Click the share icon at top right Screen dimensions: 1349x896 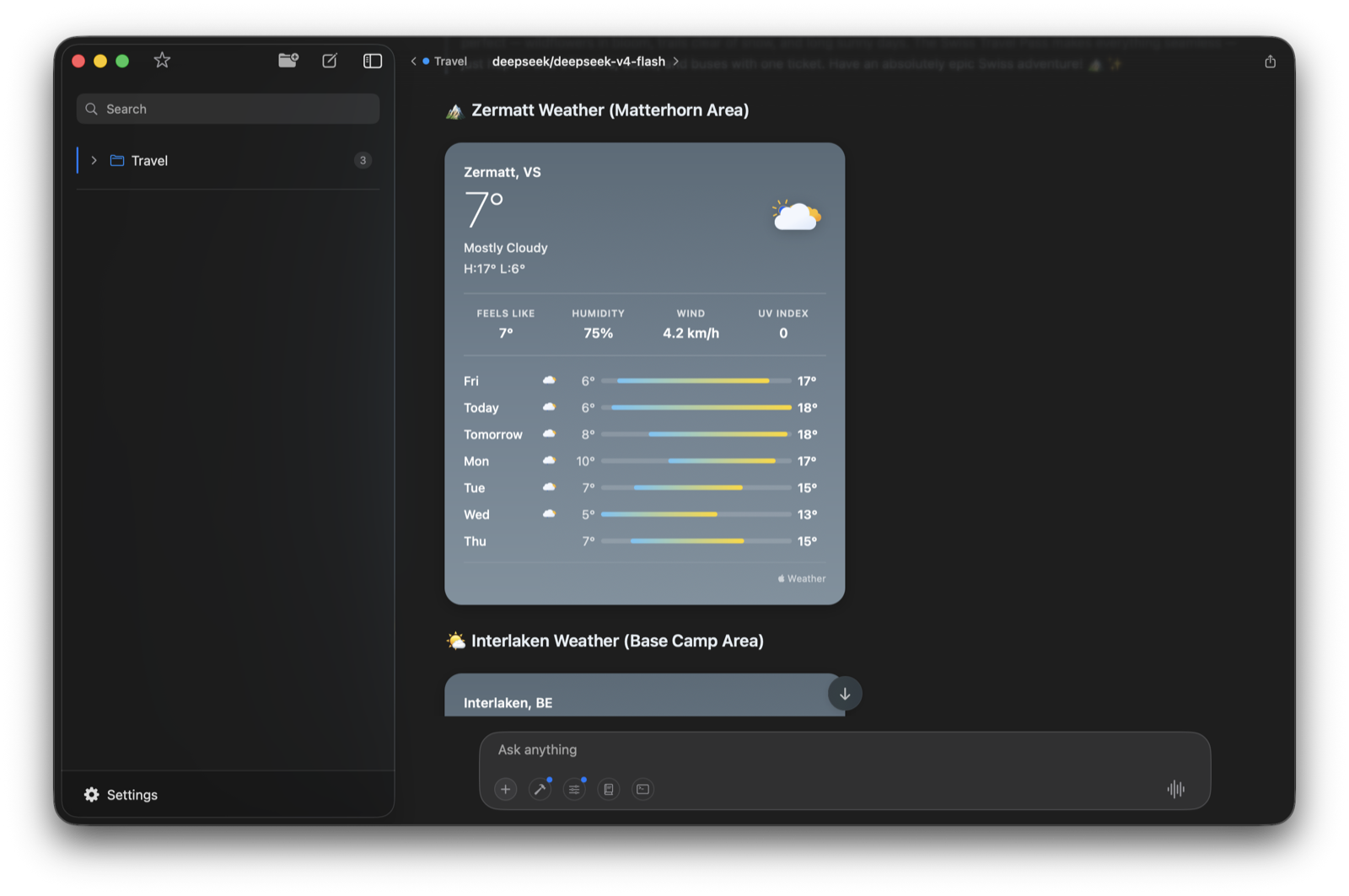(x=1270, y=62)
